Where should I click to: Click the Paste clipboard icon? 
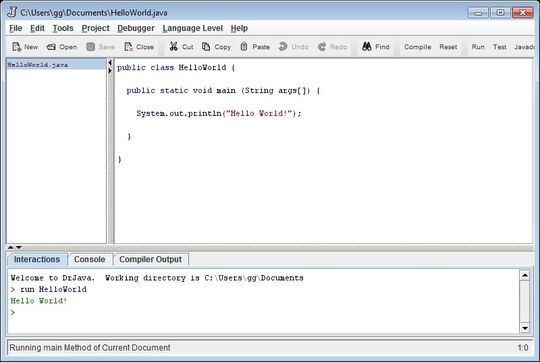(244, 47)
